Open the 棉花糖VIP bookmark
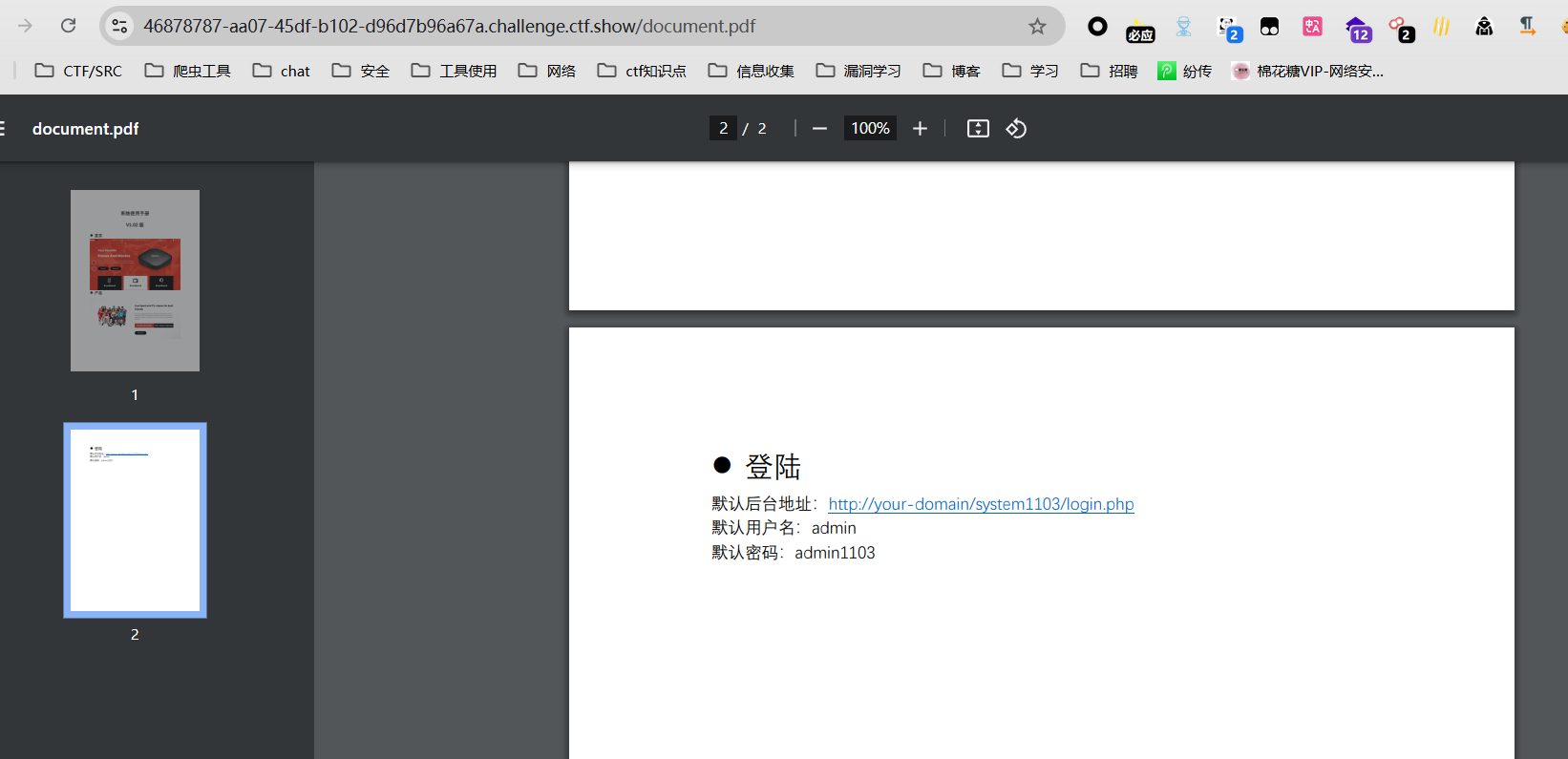The width and height of the screenshot is (1568, 759). pyautogui.click(x=1307, y=71)
